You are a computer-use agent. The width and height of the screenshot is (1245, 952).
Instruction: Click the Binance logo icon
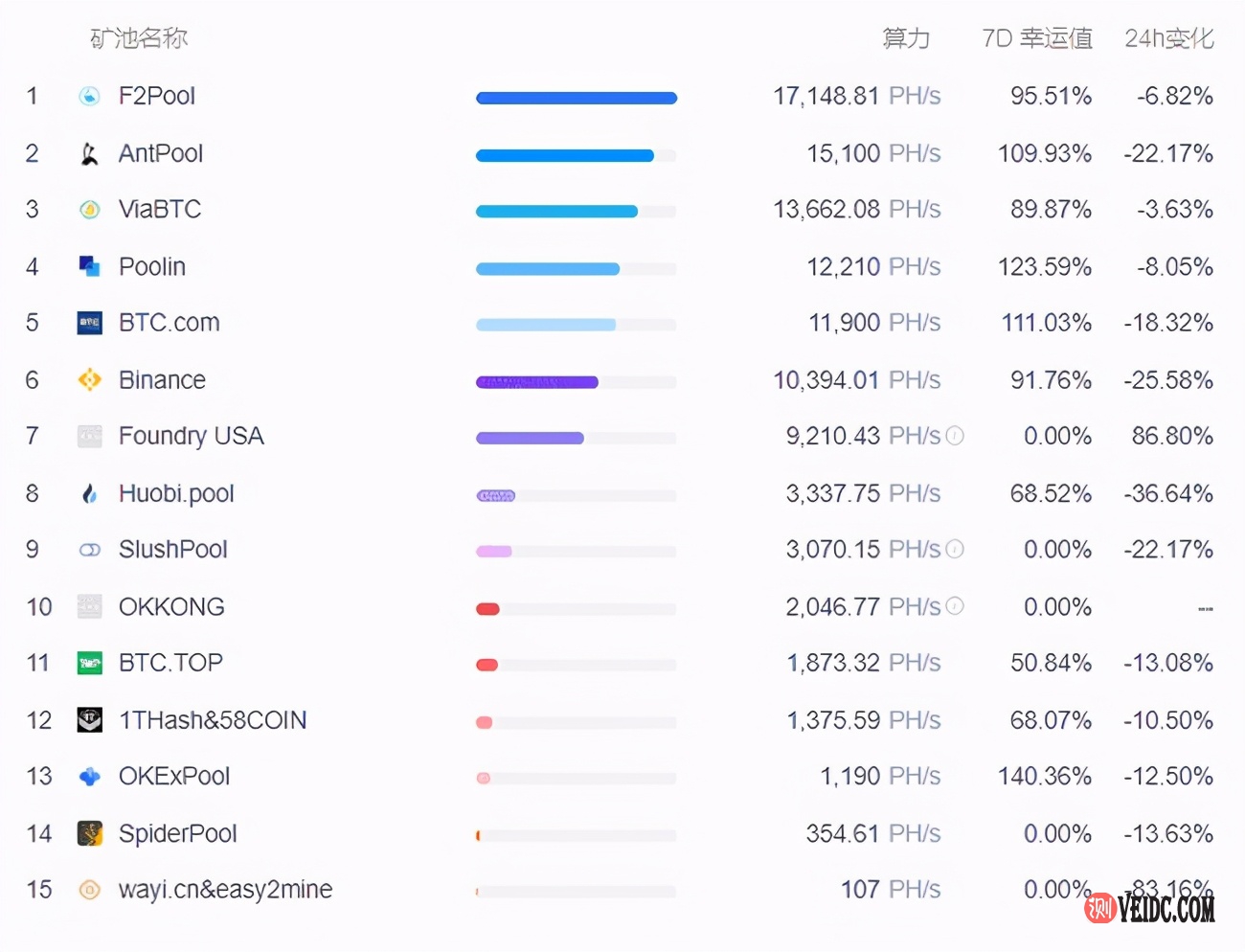click(x=89, y=380)
